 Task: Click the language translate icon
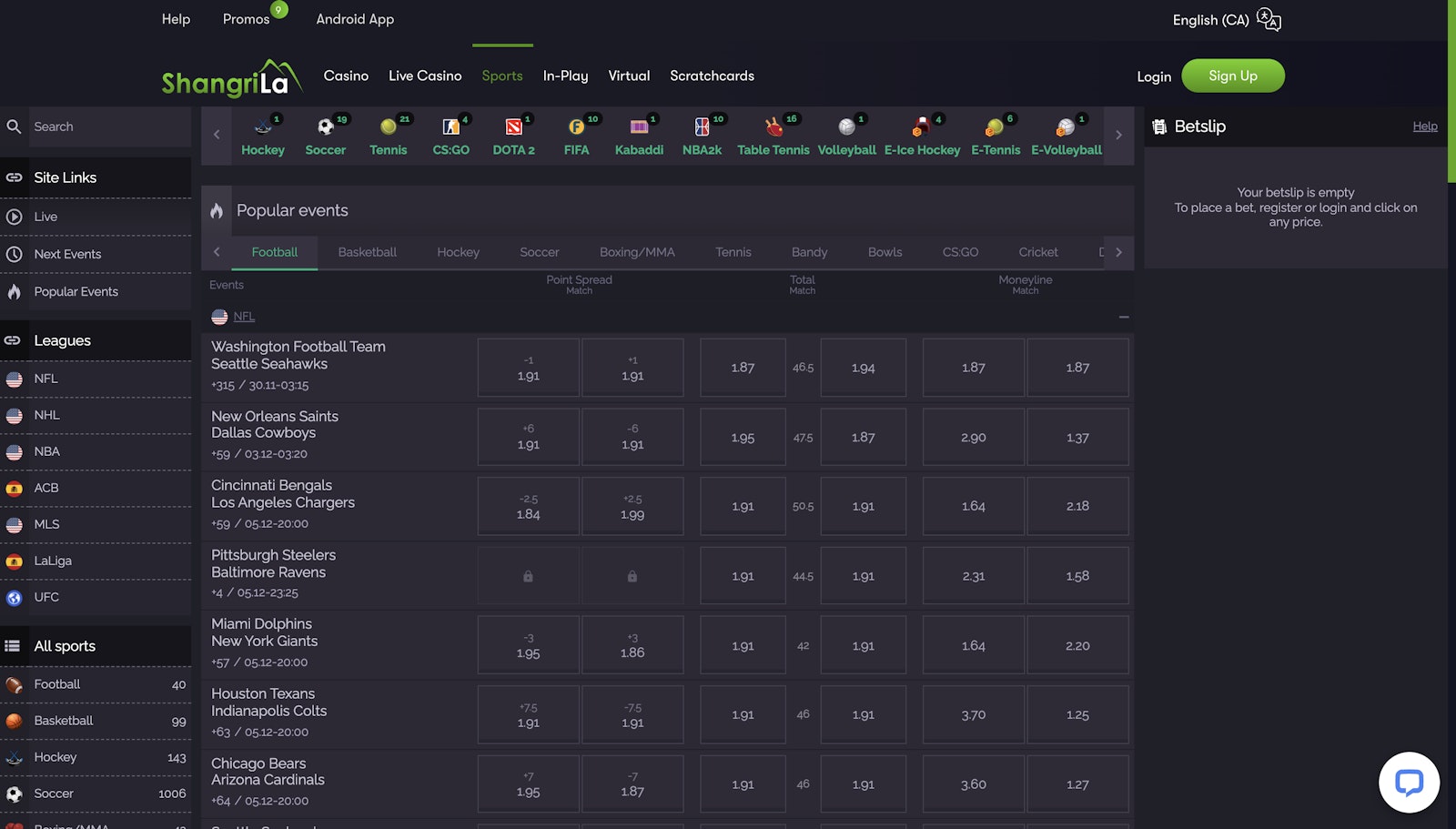pyautogui.click(x=1269, y=19)
